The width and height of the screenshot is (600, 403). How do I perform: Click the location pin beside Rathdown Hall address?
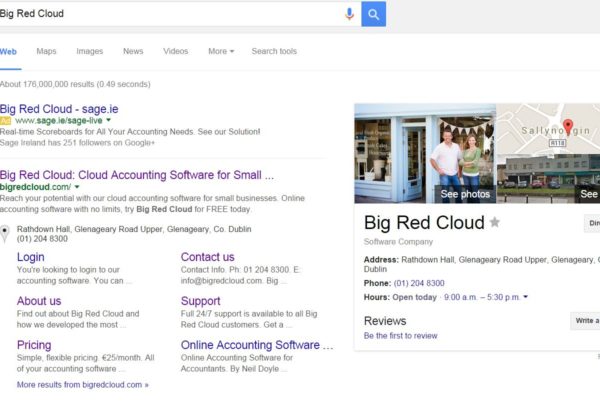(x=5, y=234)
